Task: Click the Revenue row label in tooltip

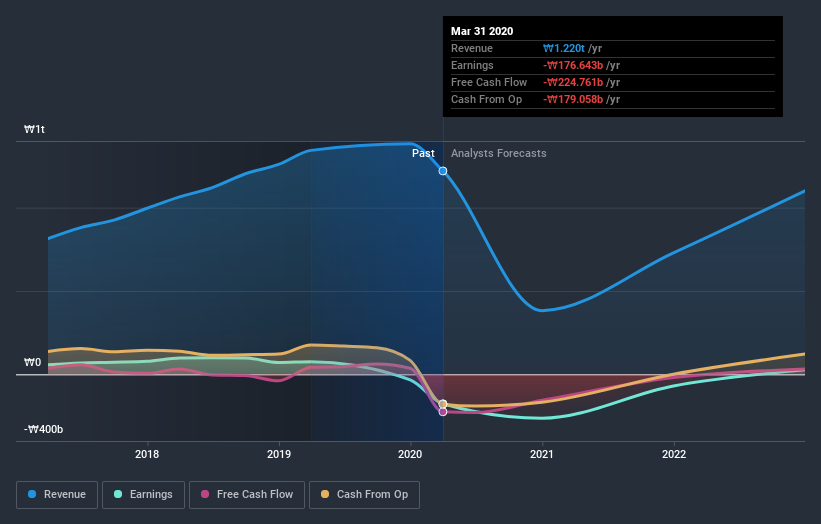Action: (x=472, y=48)
